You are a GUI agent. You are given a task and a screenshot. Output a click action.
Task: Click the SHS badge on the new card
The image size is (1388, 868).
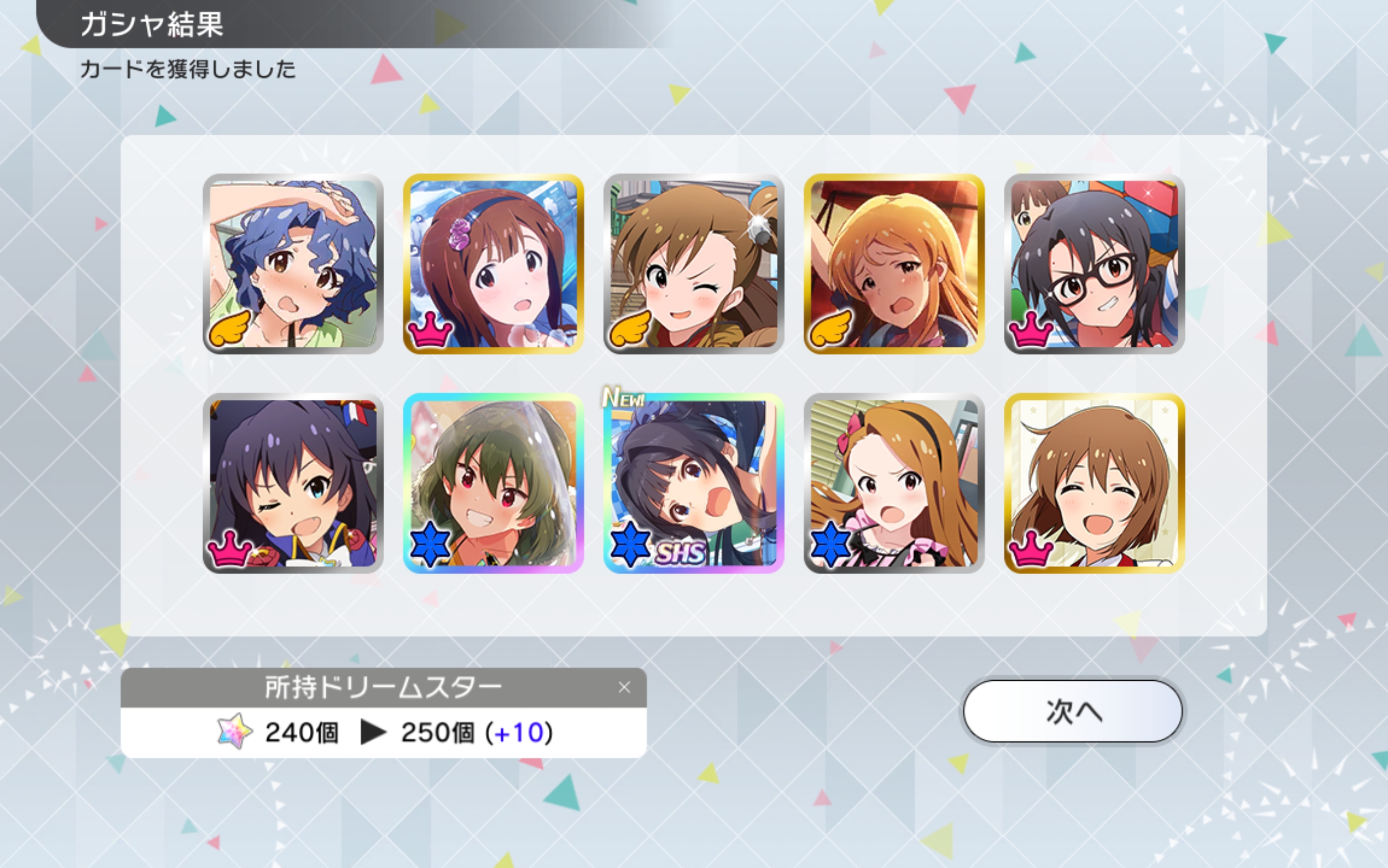681,553
